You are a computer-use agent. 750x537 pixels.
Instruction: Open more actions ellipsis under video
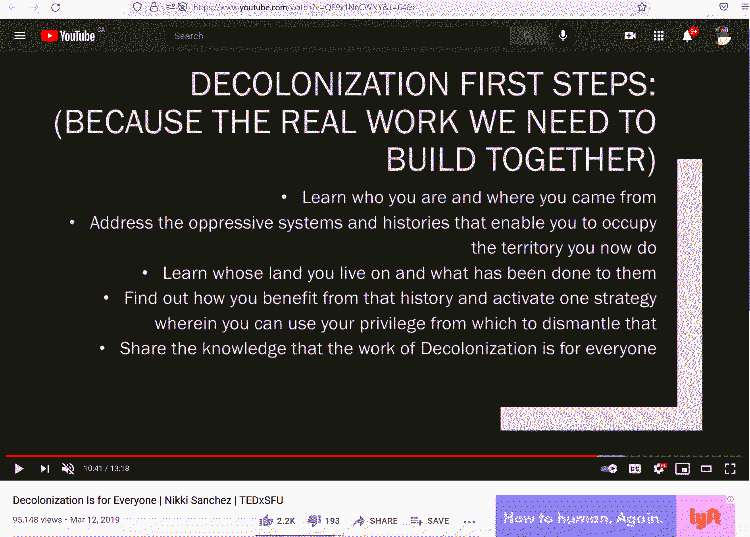click(x=469, y=521)
